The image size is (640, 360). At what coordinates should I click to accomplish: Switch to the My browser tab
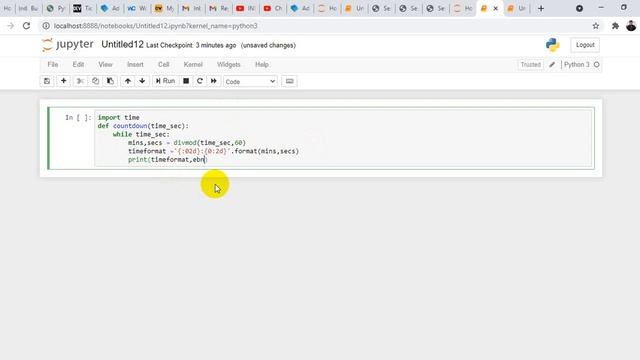(x=164, y=8)
